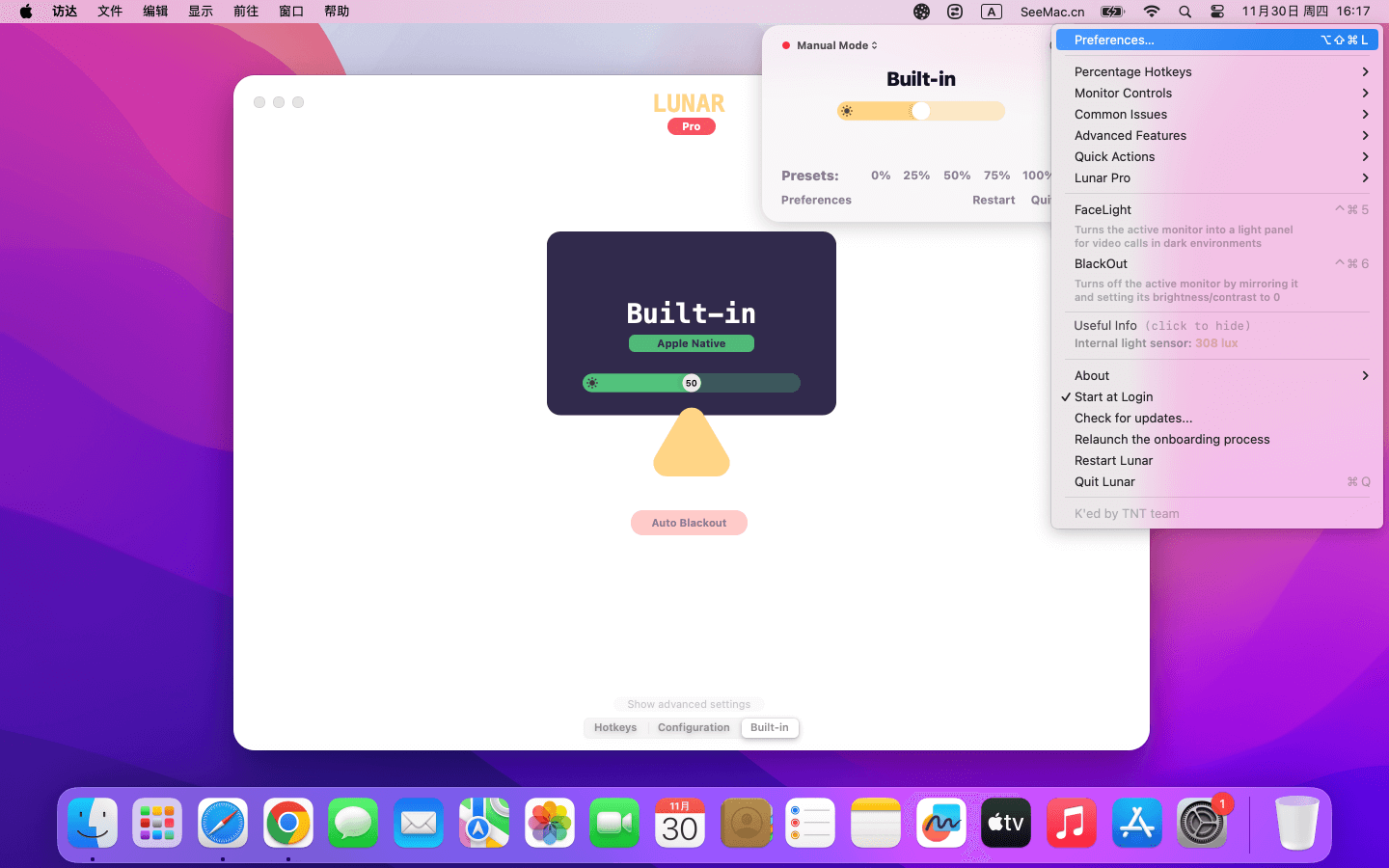
Task: Click the green brightness slider knob showing 50
Action: click(x=691, y=383)
